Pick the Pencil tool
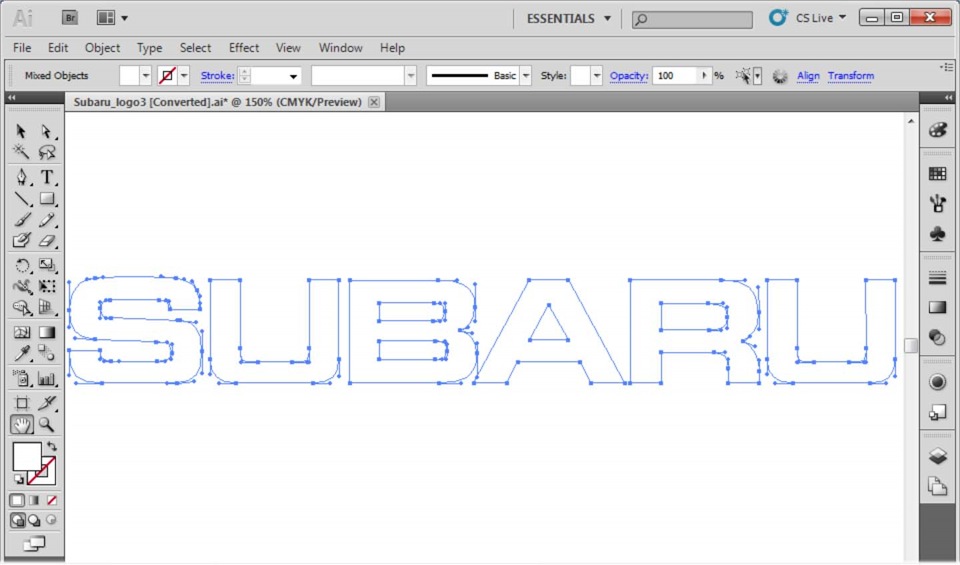960x565 pixels. click(x=47, y=220)
